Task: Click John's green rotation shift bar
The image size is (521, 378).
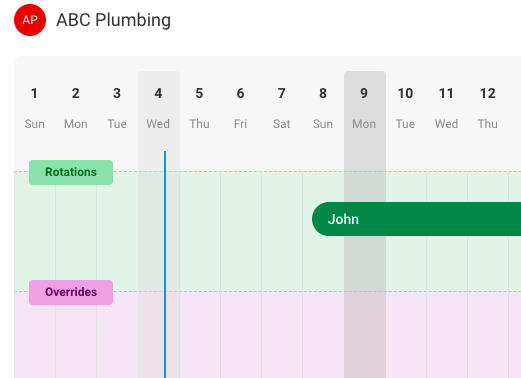Action: pos(416,219)
